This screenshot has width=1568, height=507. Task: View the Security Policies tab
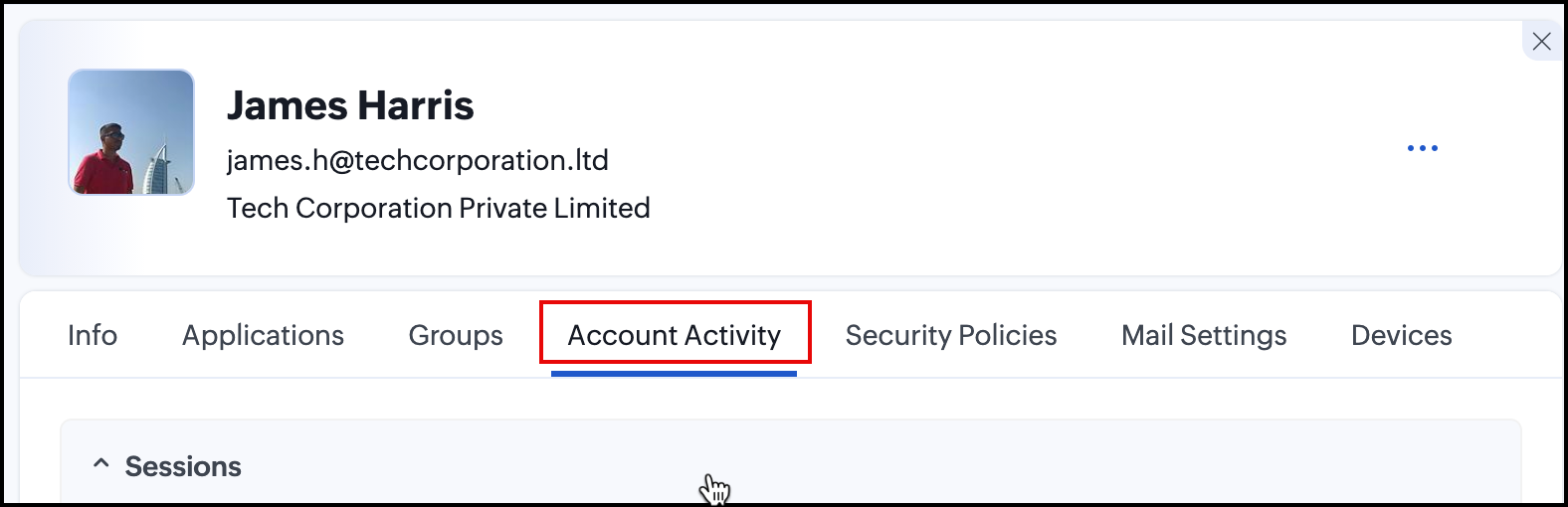click(950, 335)
